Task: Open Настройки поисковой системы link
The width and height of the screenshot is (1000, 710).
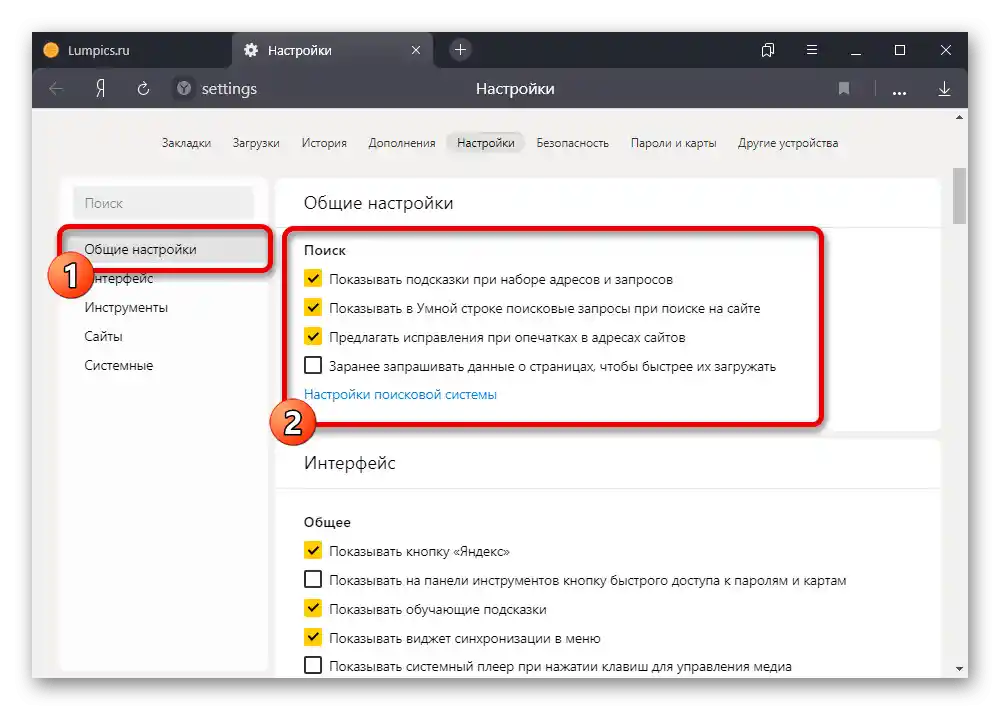Action: pyautogui.click(x=400, y=394)
